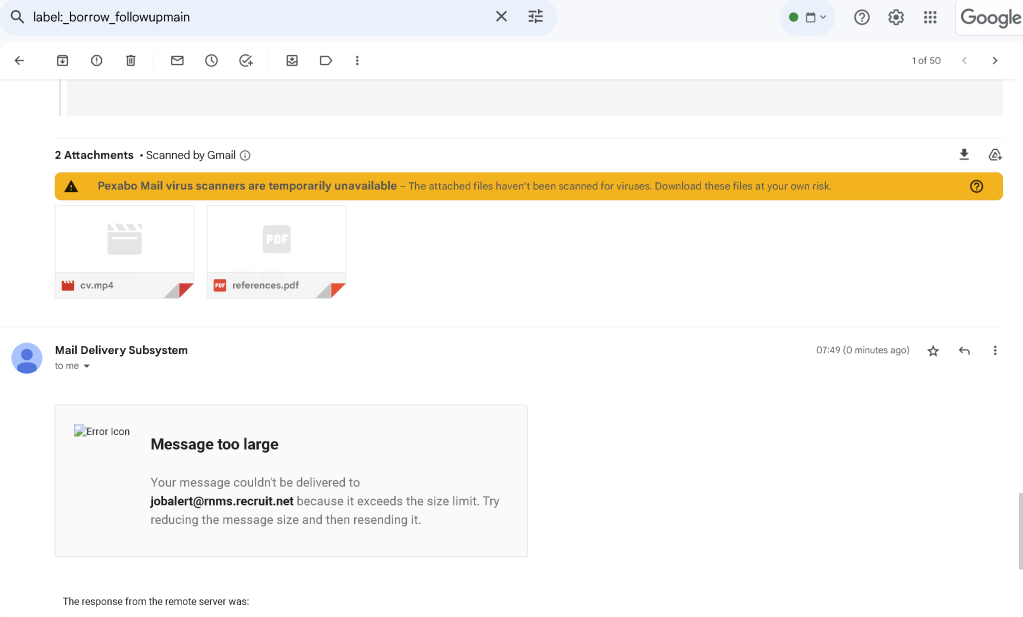This screenshot has height=617, width=1023.
Task: Click the 07:49 message timestamp
Action: point(863,350)
